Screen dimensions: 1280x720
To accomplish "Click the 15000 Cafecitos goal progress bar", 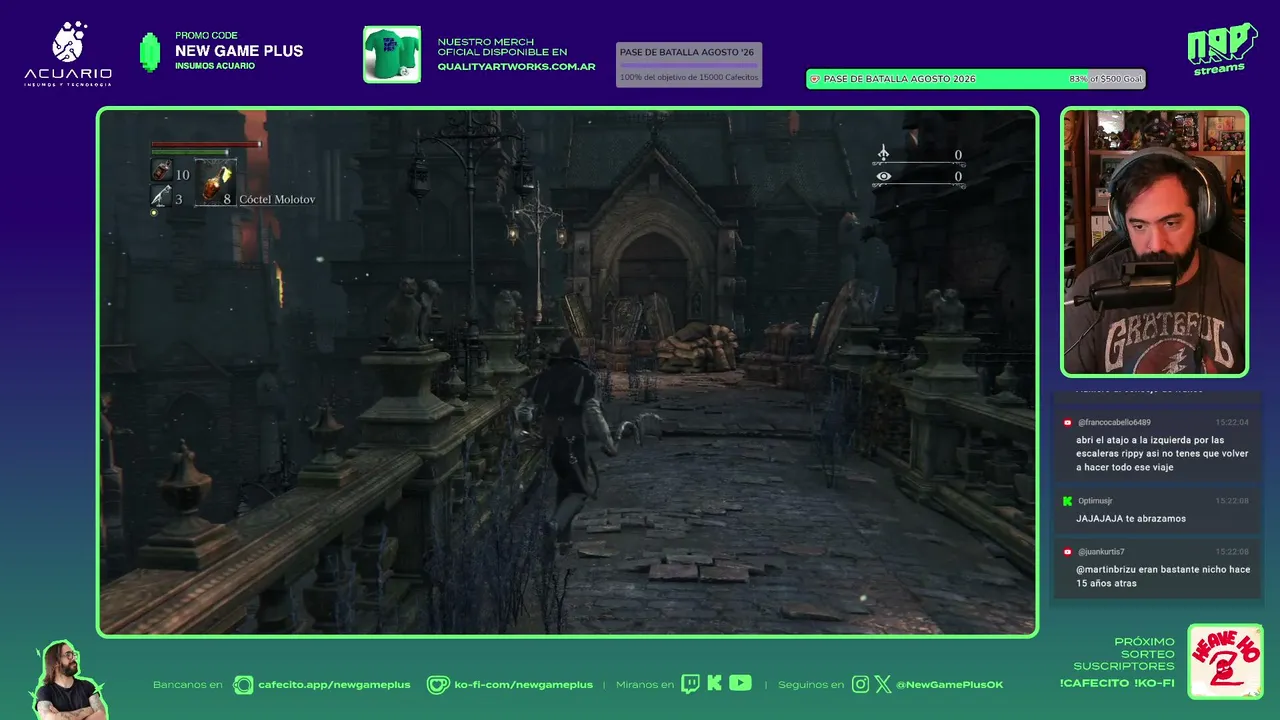I will click(689, 67).
